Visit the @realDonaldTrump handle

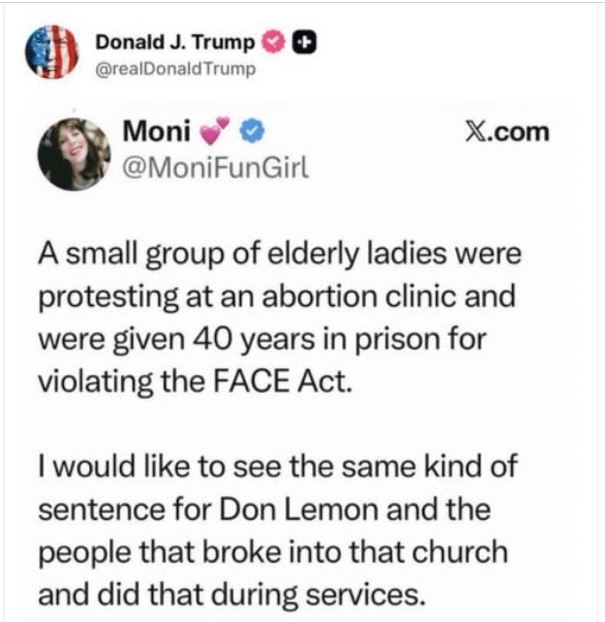coord(176,68)
